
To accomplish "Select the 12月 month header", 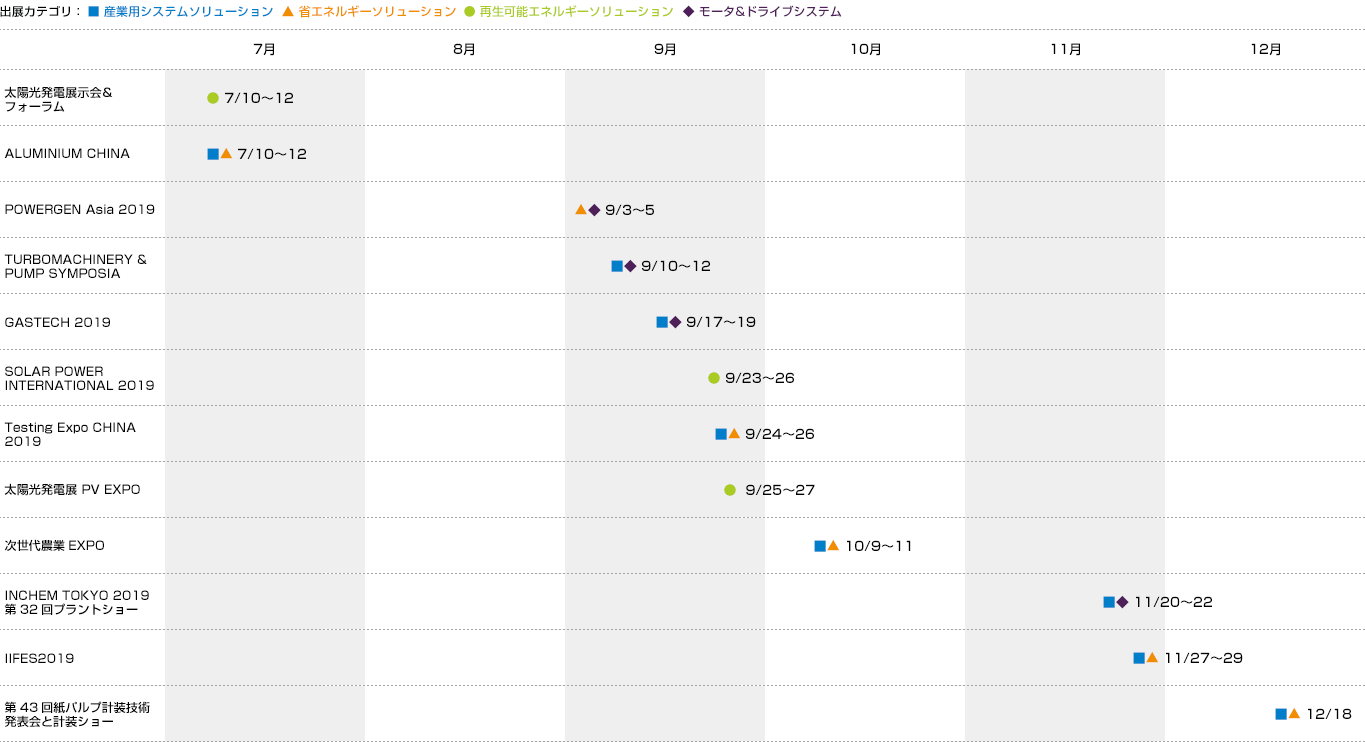I will tap(1266, 49).
